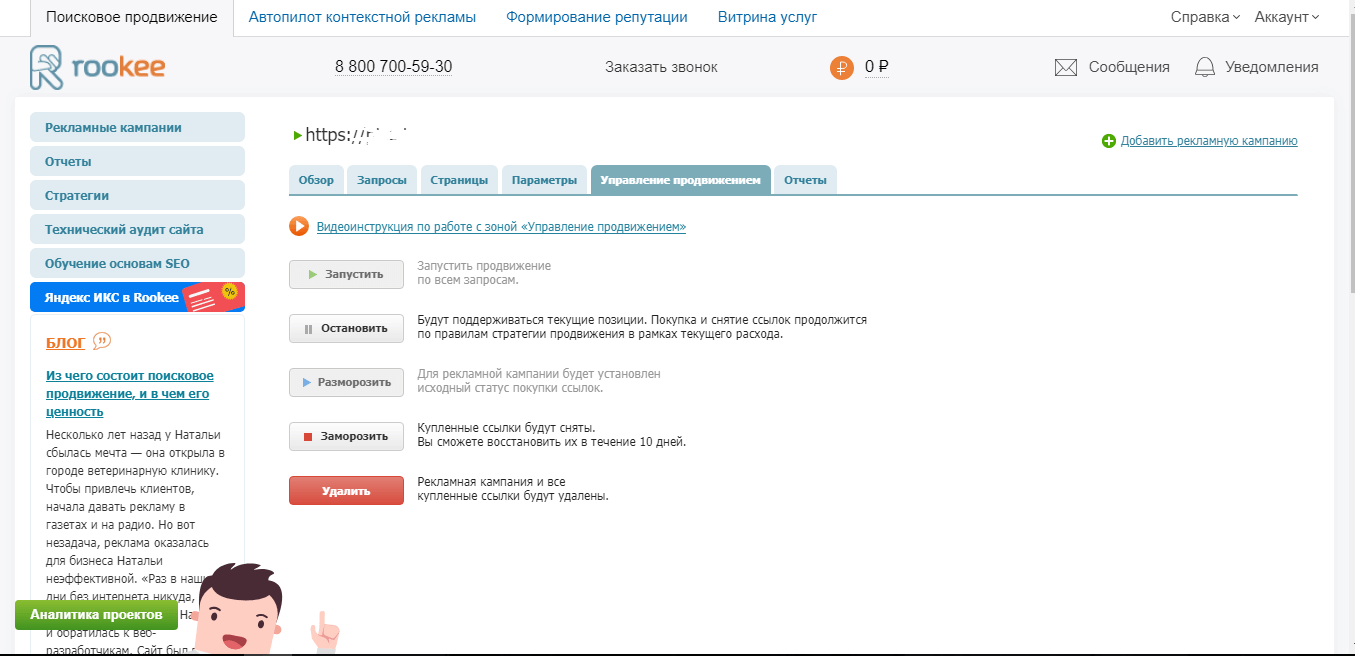The width and height of the screenshot is (1355, 656).
Task: Click the green plus add campaign icon
Action: (1108, 141)
